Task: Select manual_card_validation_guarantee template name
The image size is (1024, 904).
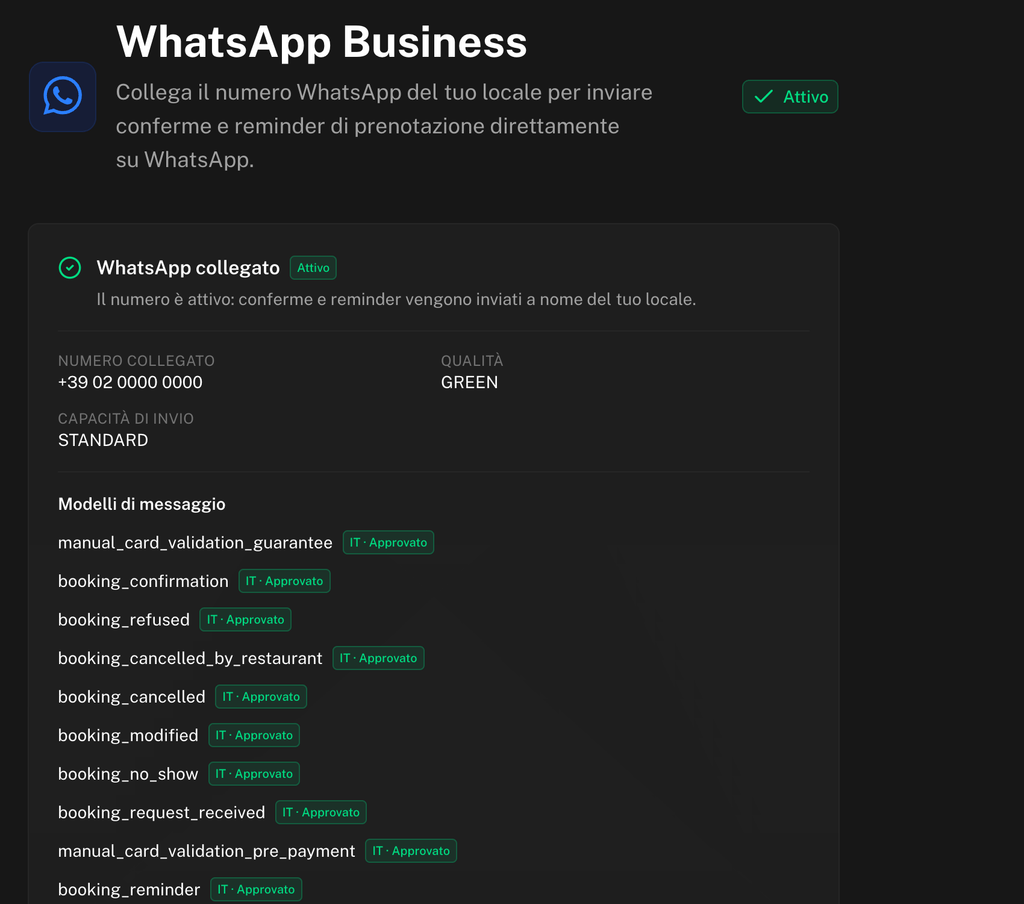Action: tap(195, 543)
